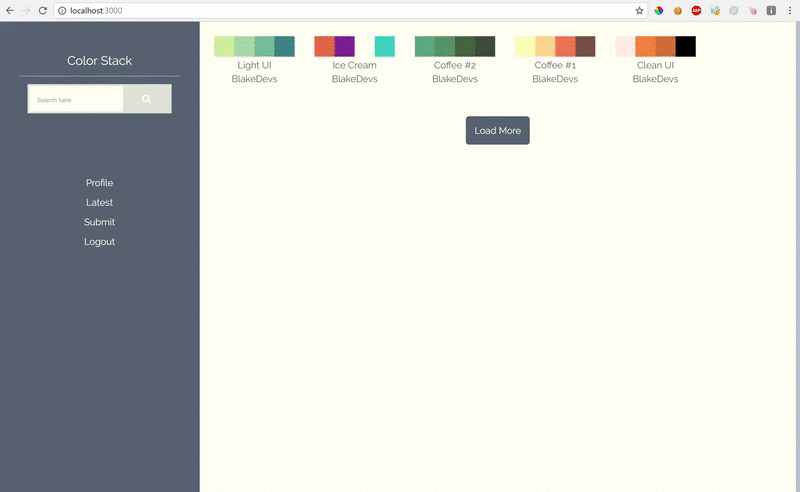This screenshot has height=492, width=800.
Task: Open the Light UI palette title
Action: [x=254, y=65]
